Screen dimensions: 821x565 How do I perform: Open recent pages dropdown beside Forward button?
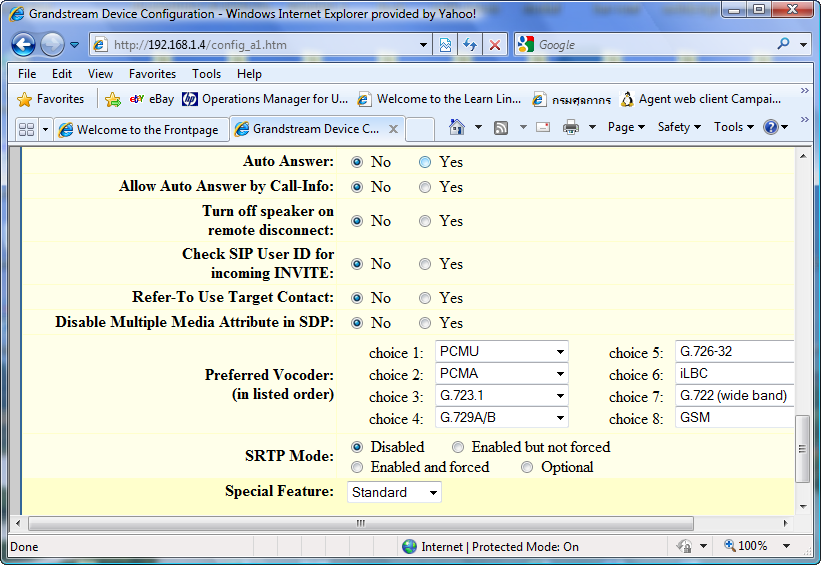coord(74,45)
